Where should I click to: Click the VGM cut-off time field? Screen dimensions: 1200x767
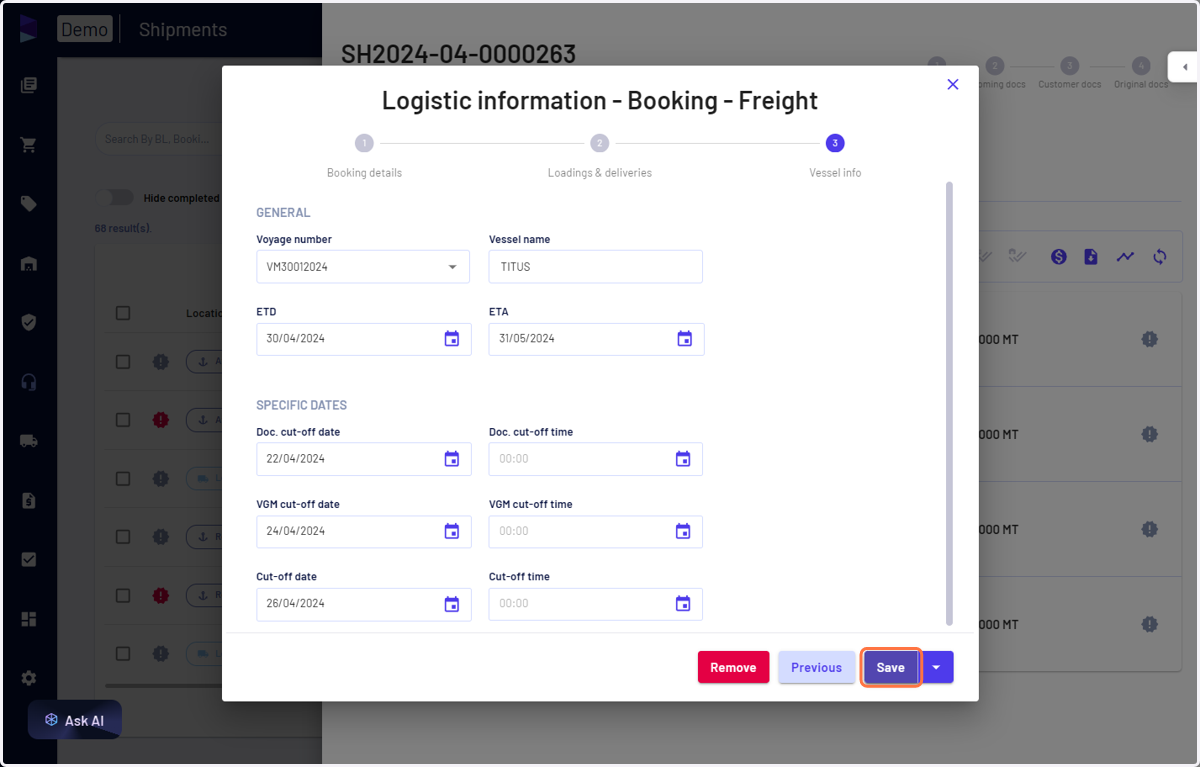[x=596, y=531]
